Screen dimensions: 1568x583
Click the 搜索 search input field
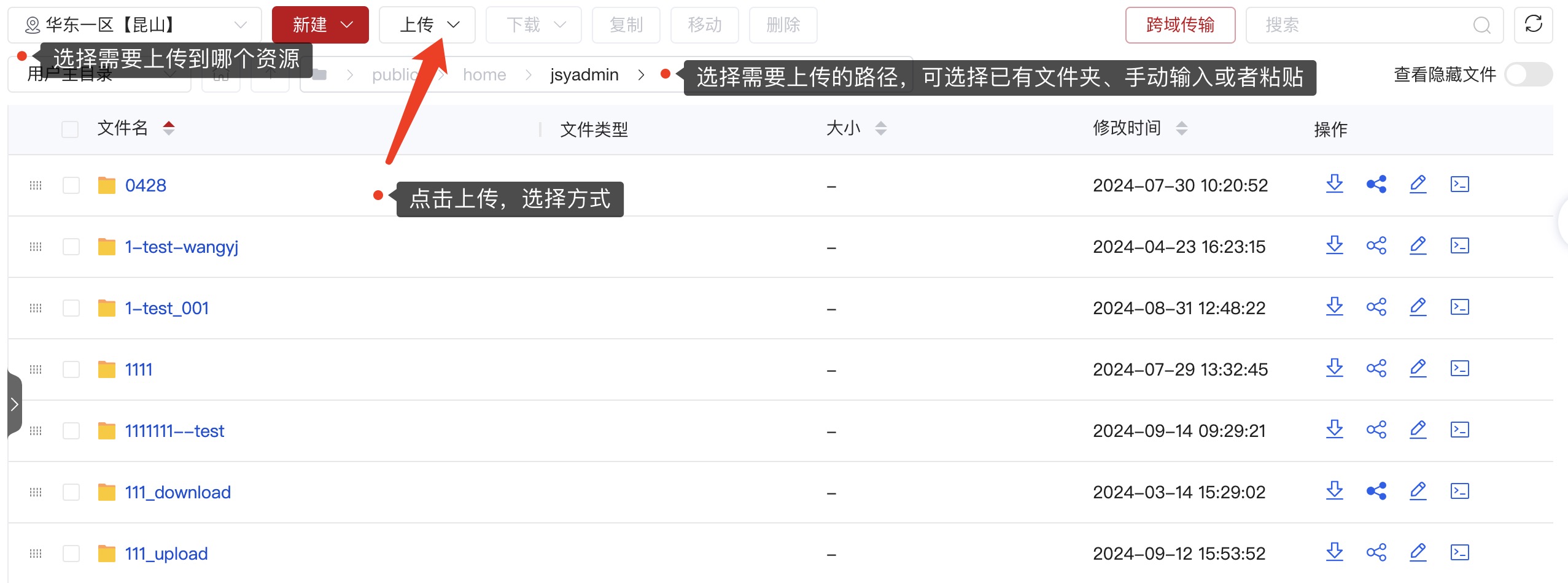click(1363, 25)
